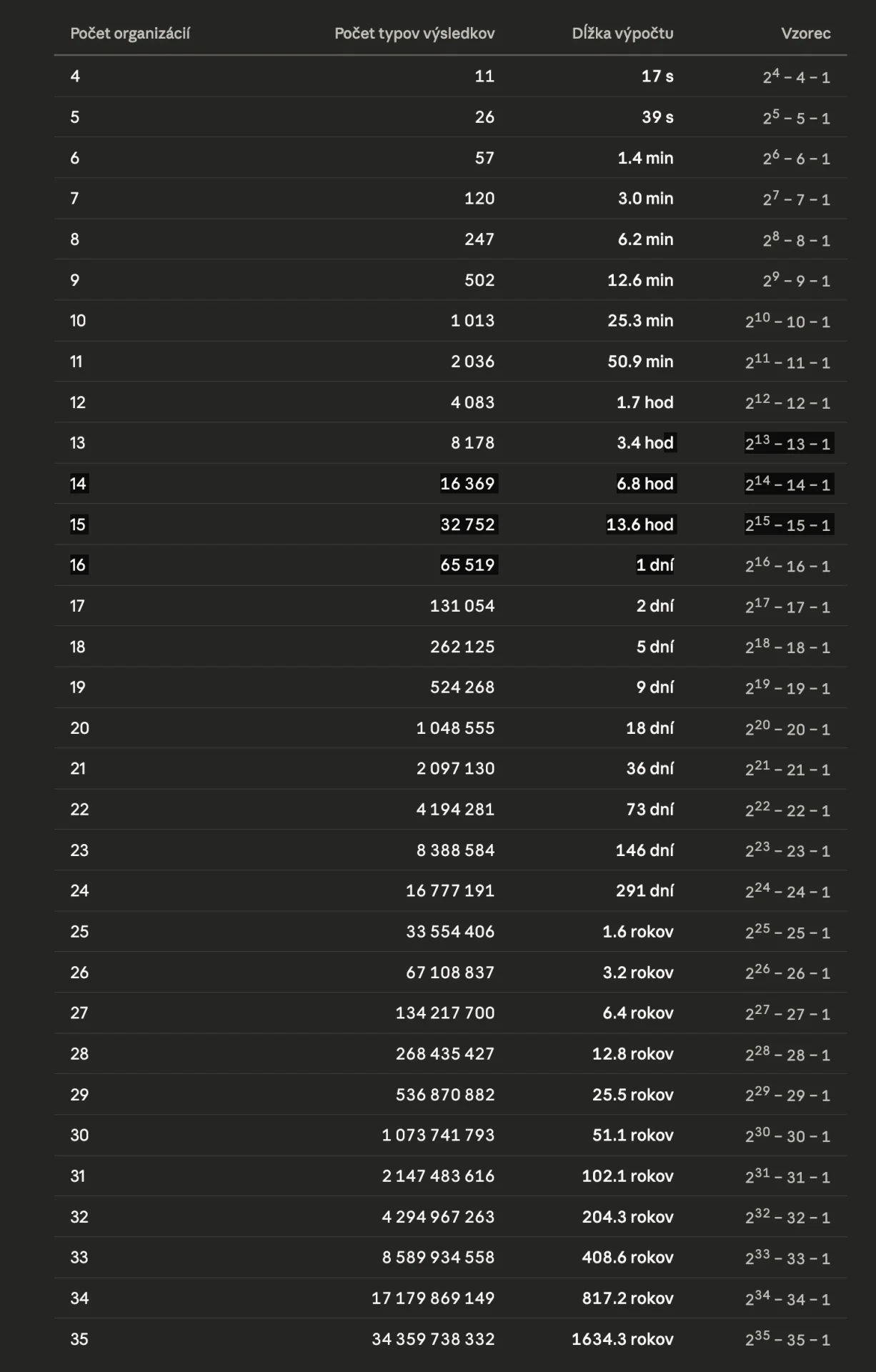Click the result count 34 359 738 332
876x1372 pixels.
pyautogui.click(x=433, y=1339)
